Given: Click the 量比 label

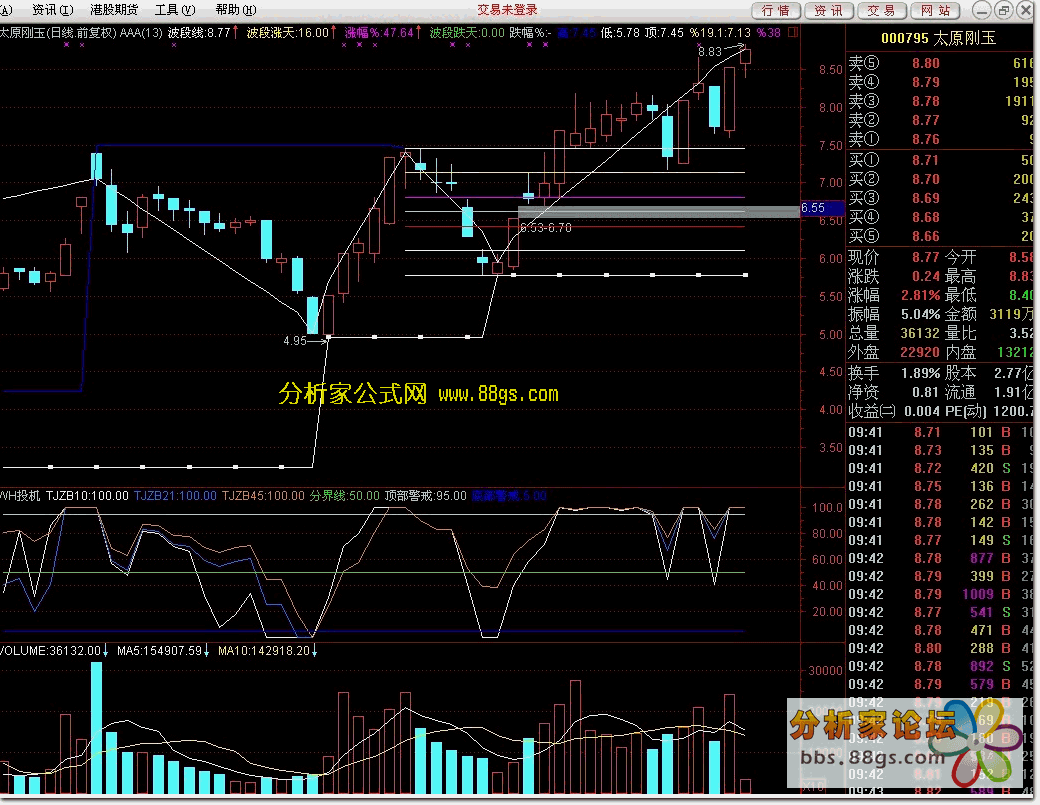Looking at the screenshot, I should tap(960, 334).
